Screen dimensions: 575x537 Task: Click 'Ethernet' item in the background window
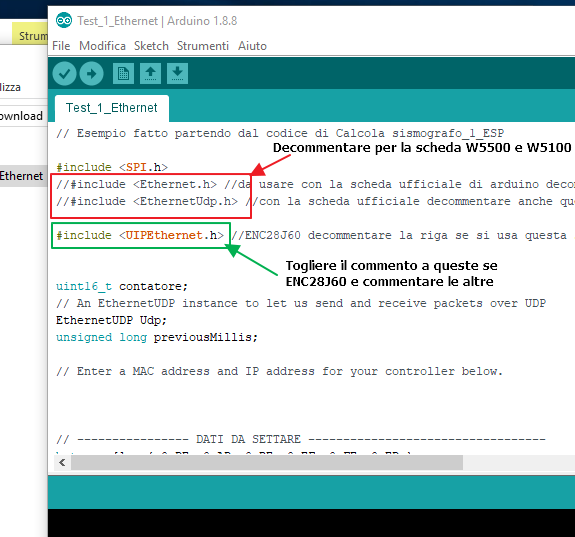[x=21, y=176]
